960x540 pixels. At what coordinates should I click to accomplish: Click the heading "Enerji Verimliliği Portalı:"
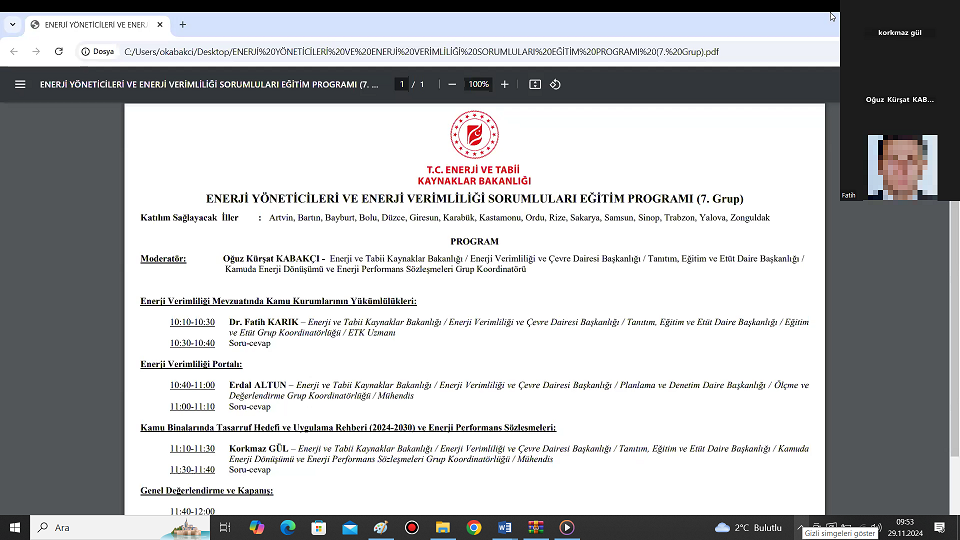[191, 364]
